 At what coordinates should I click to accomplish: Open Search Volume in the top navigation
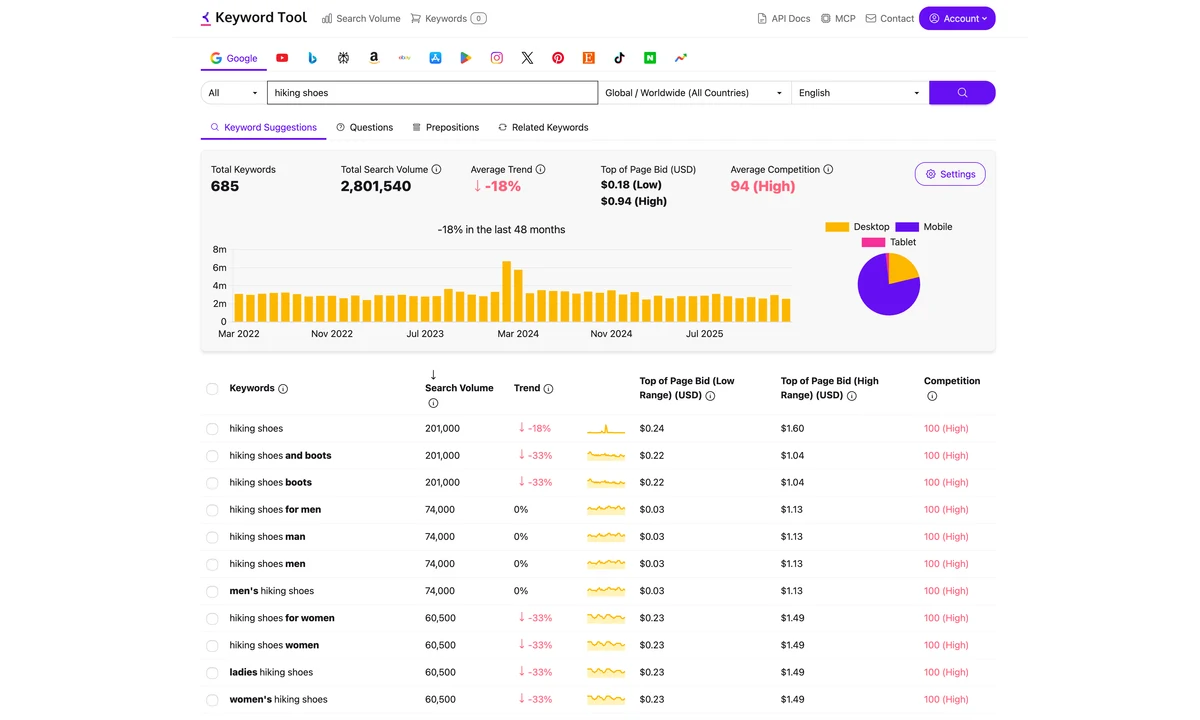tap(361, 18)
